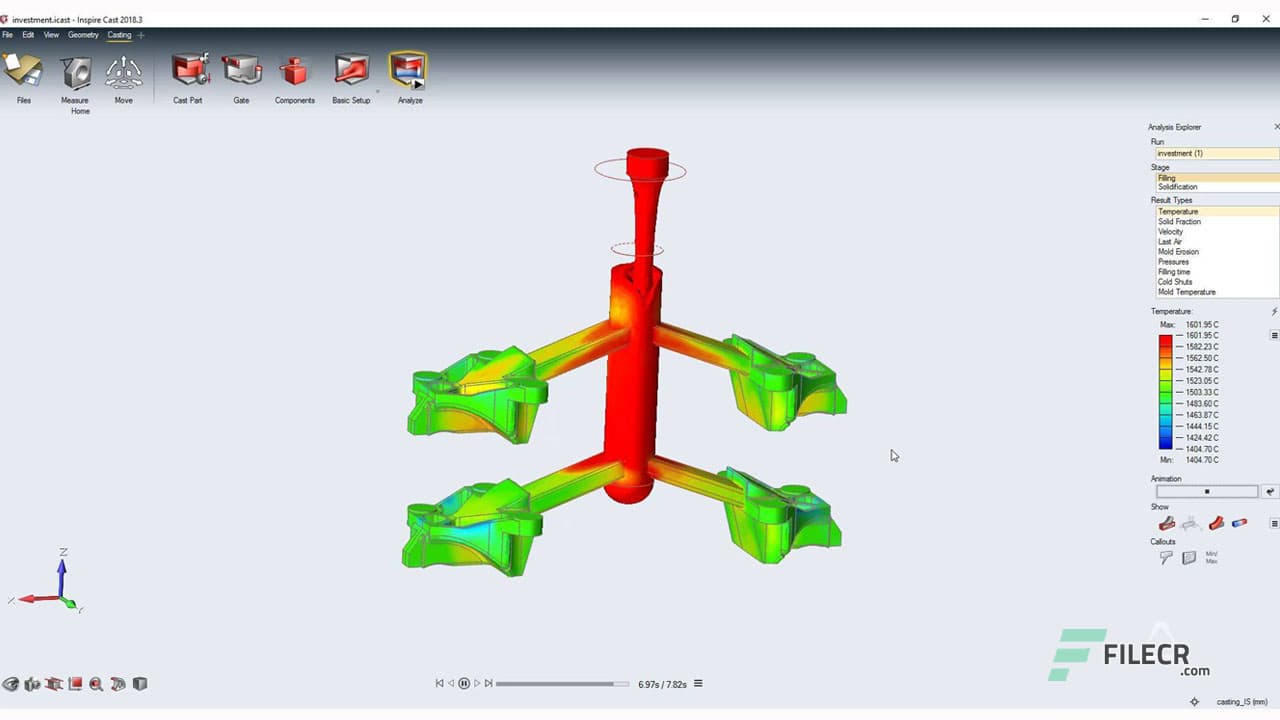Open the playback settings menu near timer
Viewport: 1280px width, 720px height.
coord(698,684)
